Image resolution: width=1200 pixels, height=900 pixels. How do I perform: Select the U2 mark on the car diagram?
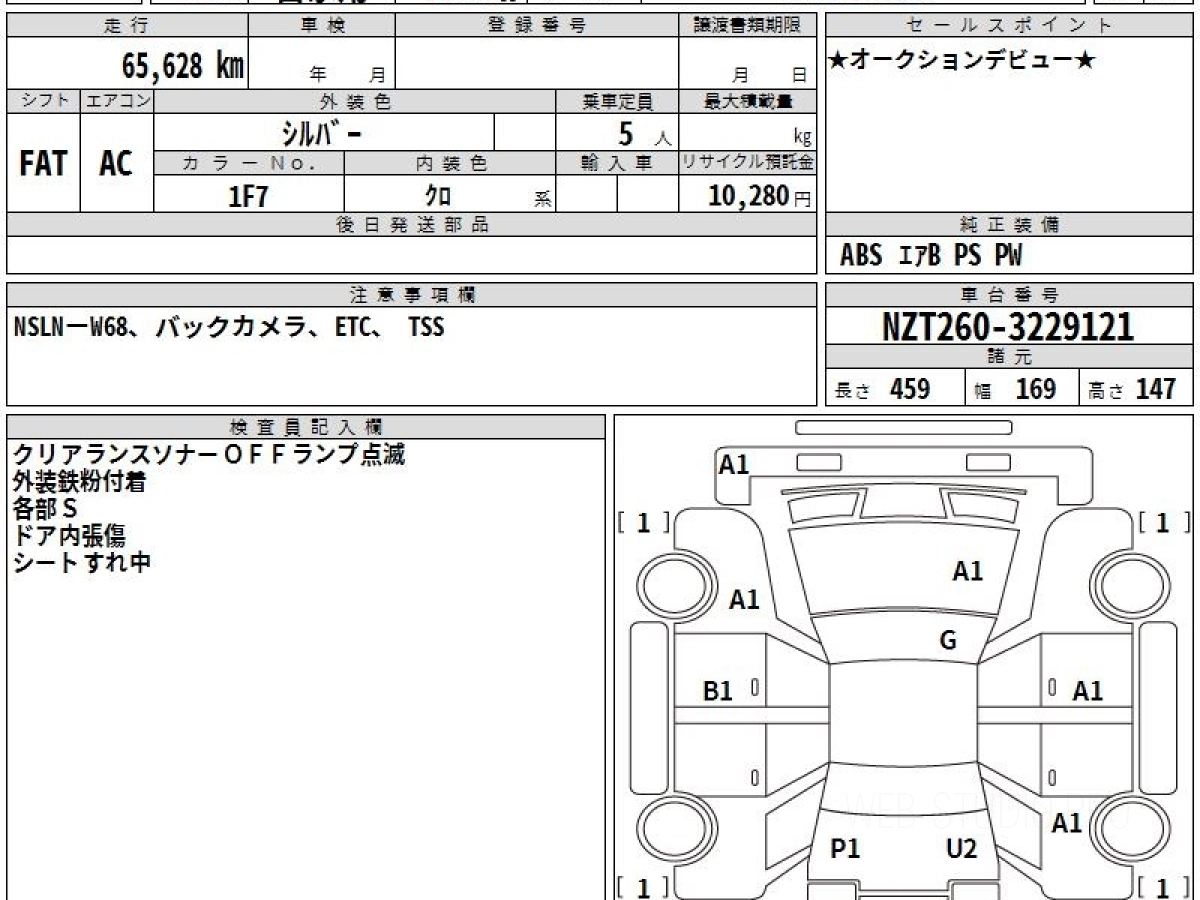pyautogui.click(x=961, y=850)
